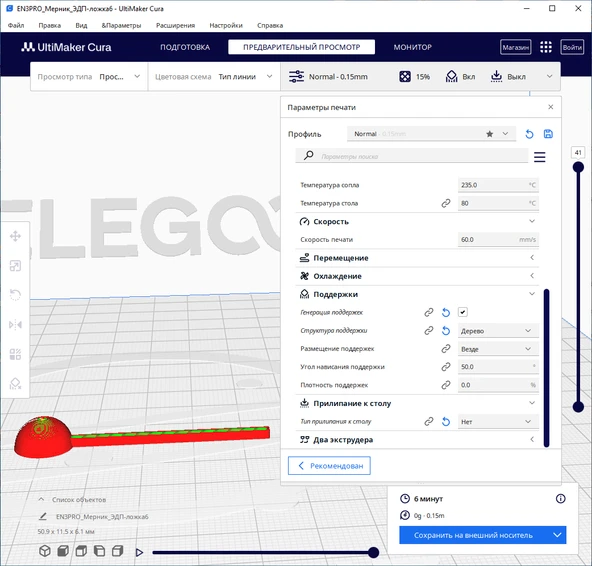Reset profile changes with the undo arrow icon
The image size is (592, 566).
click(529, 134)
